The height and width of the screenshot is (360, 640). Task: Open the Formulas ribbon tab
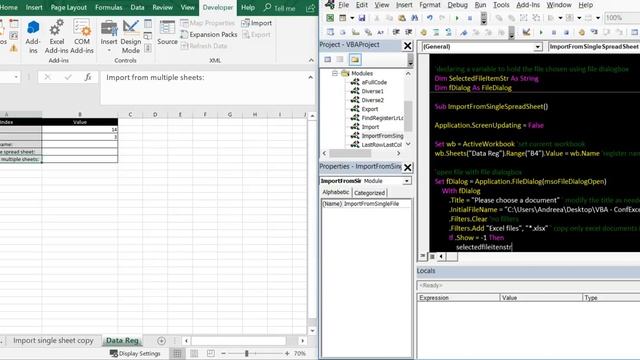point(109,7)
